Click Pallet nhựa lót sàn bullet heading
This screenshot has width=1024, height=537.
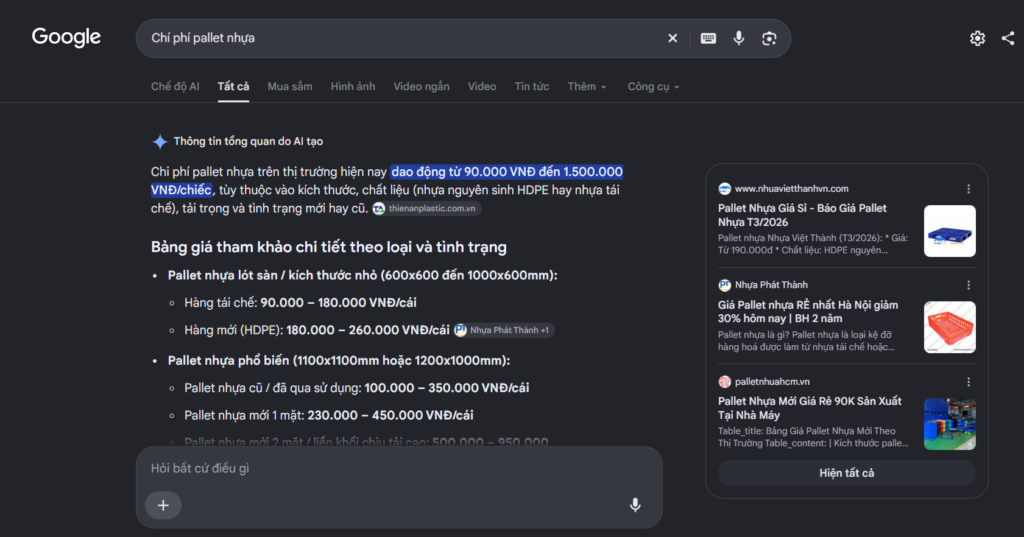click(362, 275)
